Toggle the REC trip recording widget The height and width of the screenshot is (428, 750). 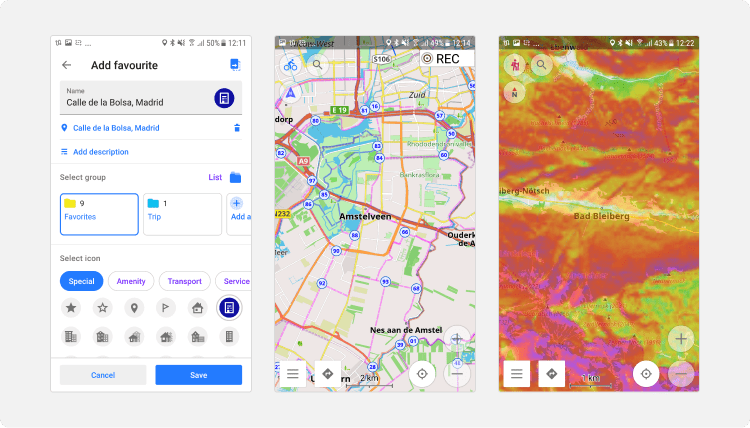441,59
